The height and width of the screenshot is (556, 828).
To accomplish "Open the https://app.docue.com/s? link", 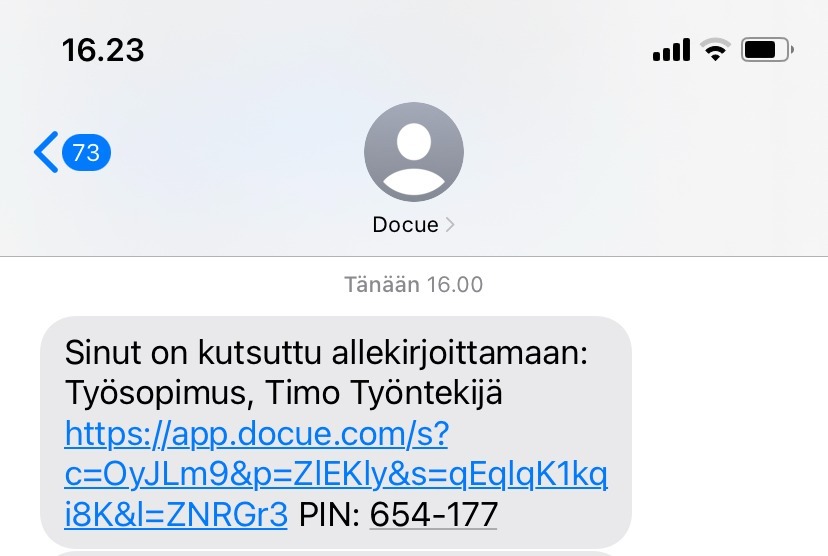I will (257, 434).
